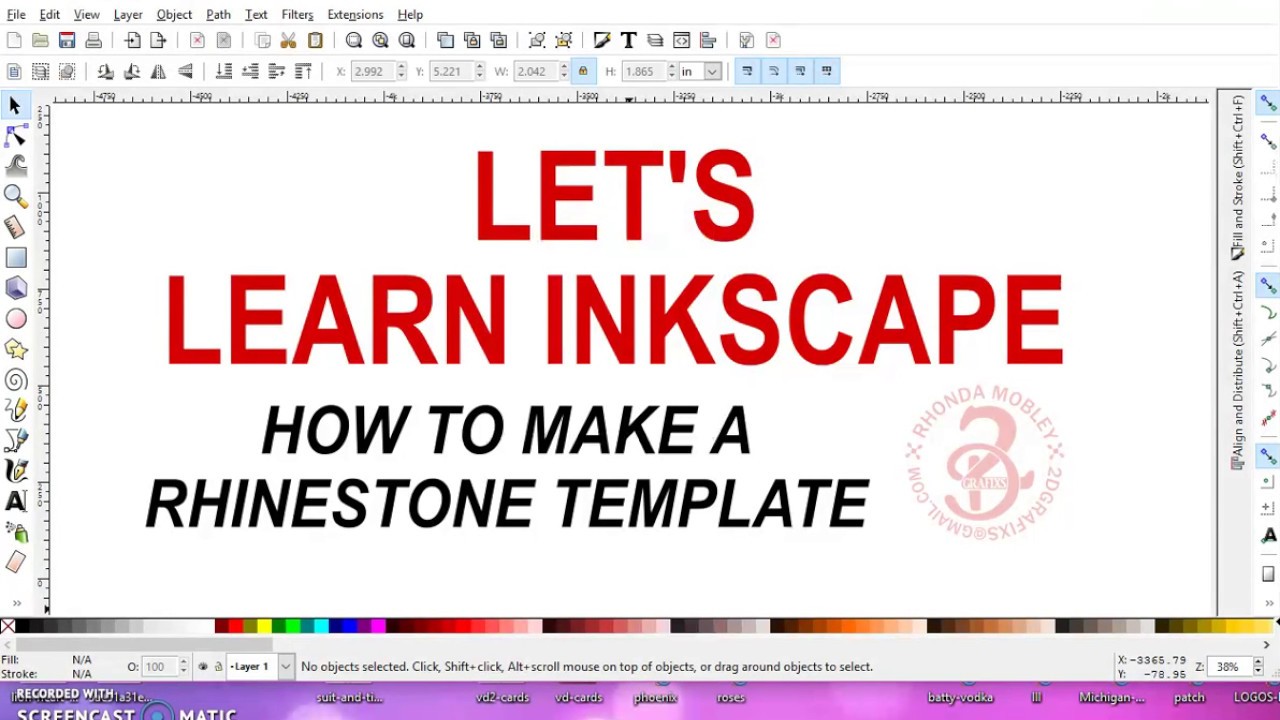Pick the magenta palette swatch

click(x=378, y=627)
